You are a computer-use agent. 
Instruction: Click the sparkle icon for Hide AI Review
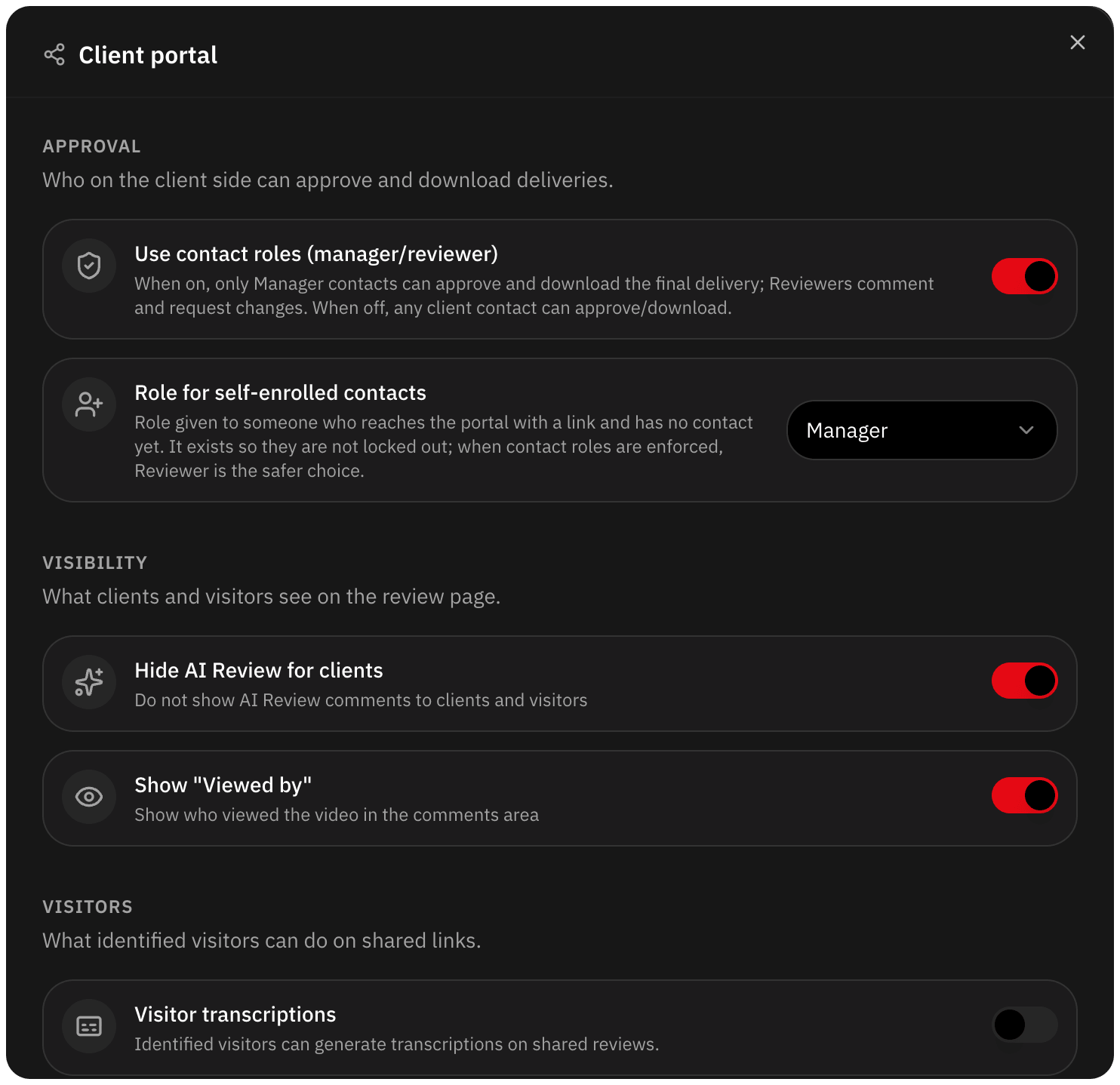pos(89,682)
